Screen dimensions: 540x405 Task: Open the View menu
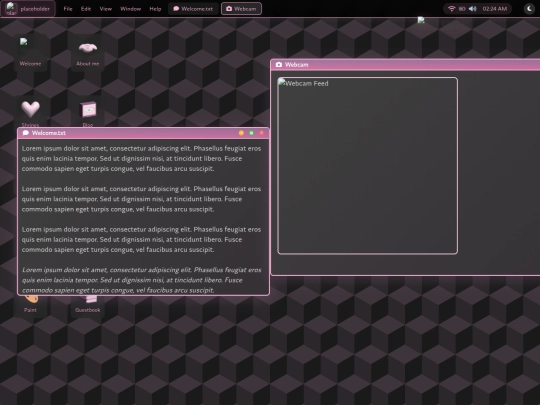105,9
